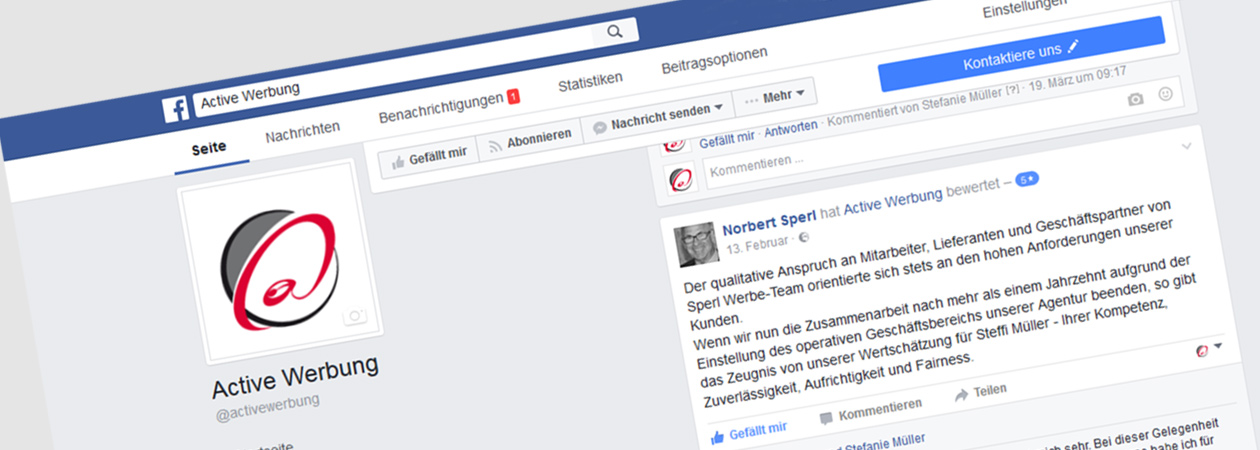Click the search magnifier button
1260x450 pixels.
(614, 32)
